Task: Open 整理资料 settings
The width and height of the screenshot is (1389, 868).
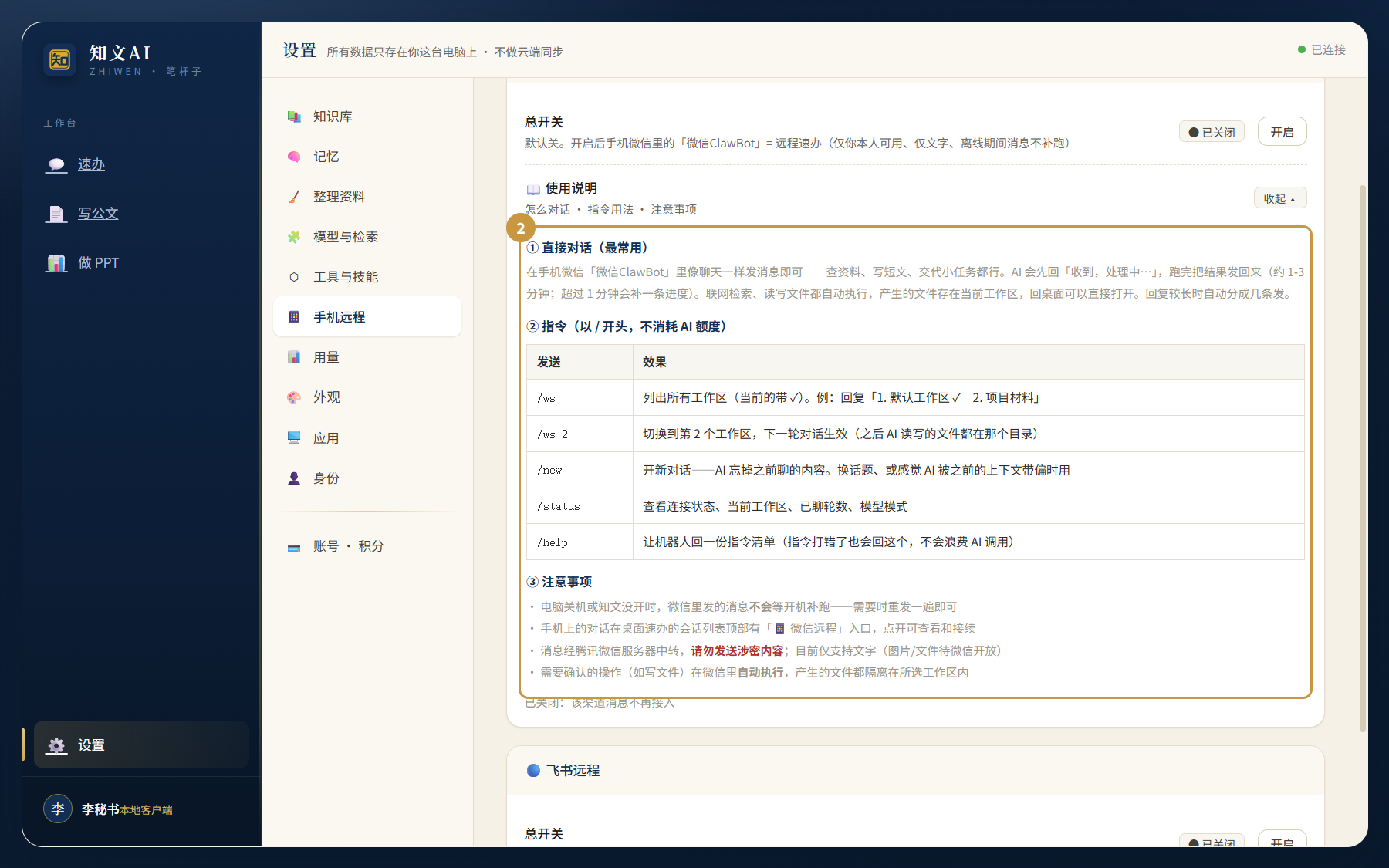Action: click(x=367, y=197)
